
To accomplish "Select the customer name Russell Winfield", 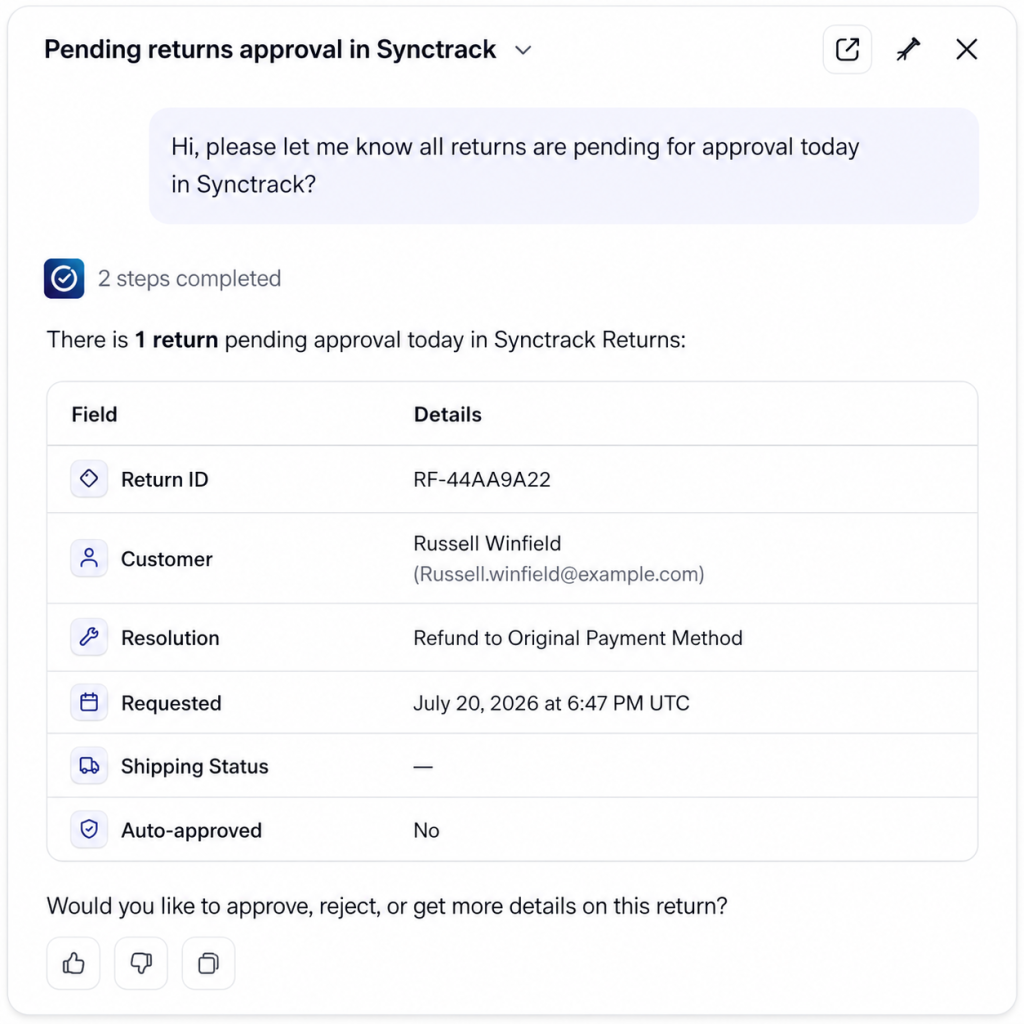I will pos(487,543).
